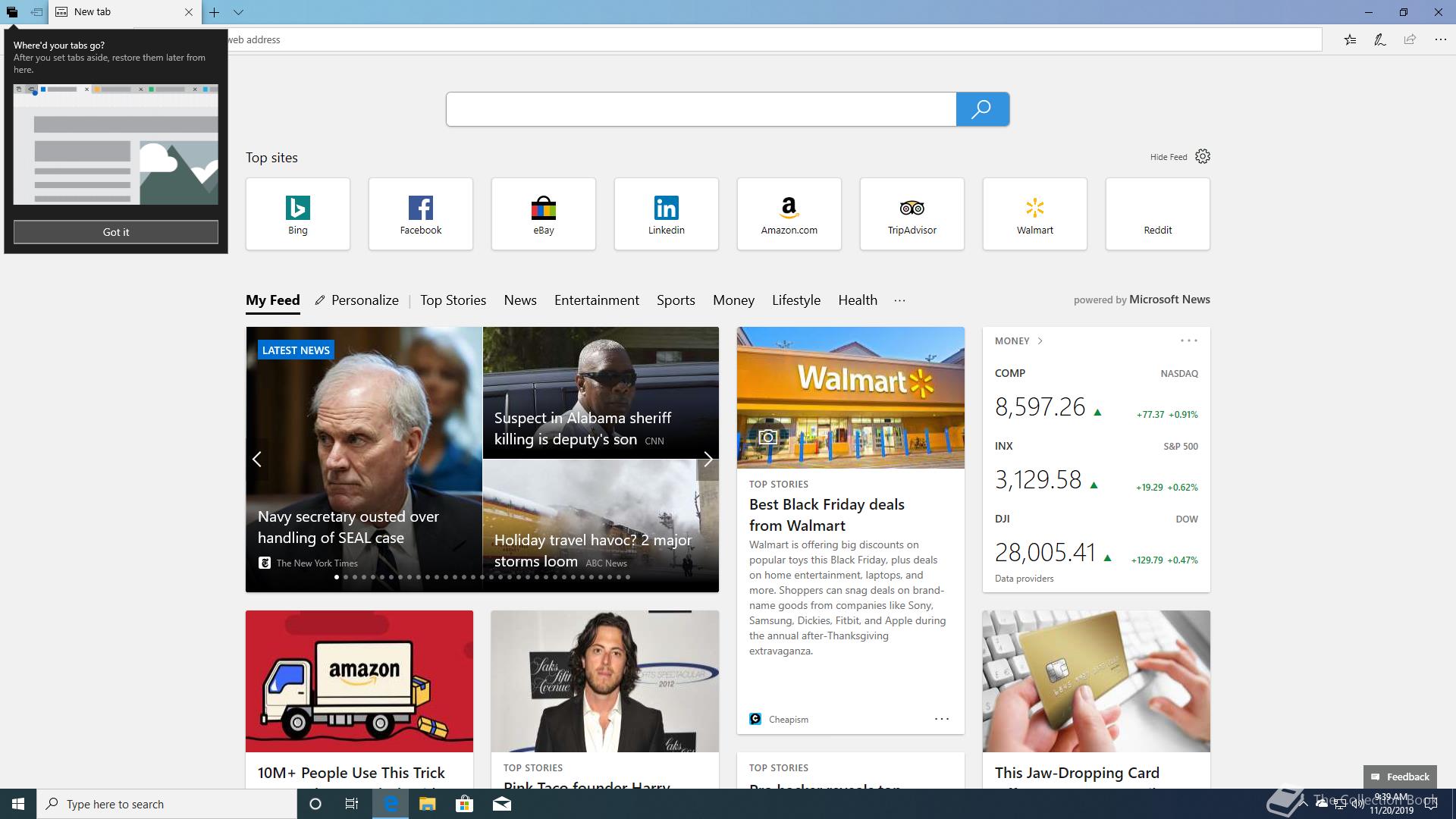Screen dimensions: 1456x819
Task: Click the taskbar Type here to search box
Action: click(x=167, y=804)
